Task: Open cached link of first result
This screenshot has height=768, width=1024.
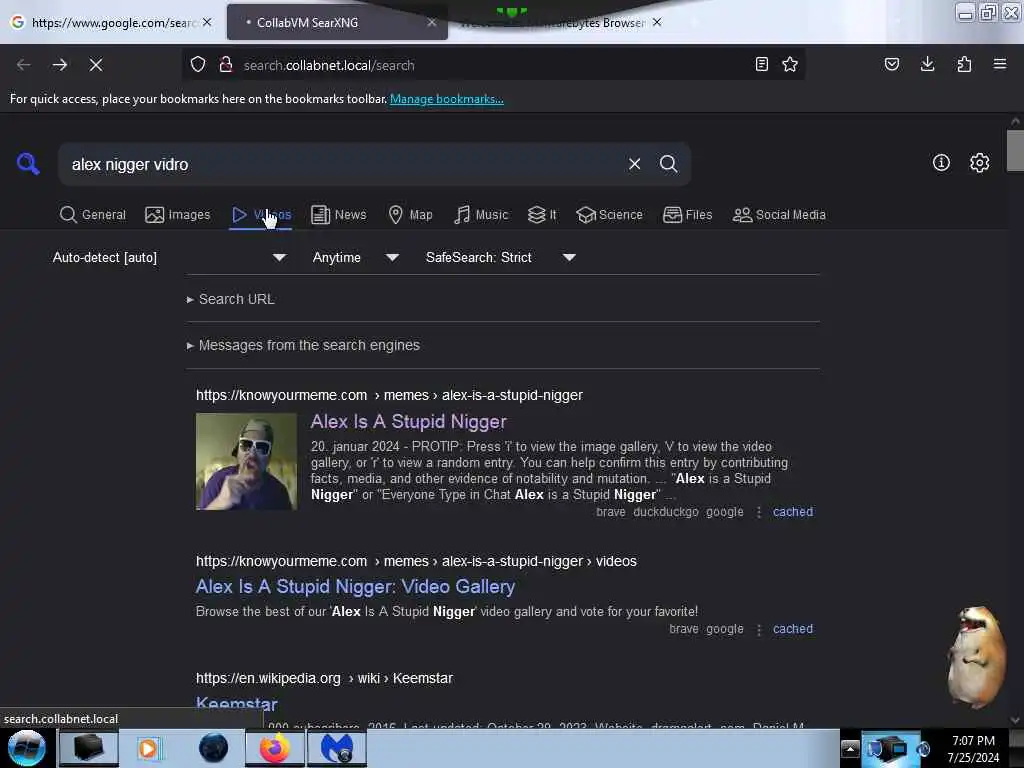Action: click(793, 511)
